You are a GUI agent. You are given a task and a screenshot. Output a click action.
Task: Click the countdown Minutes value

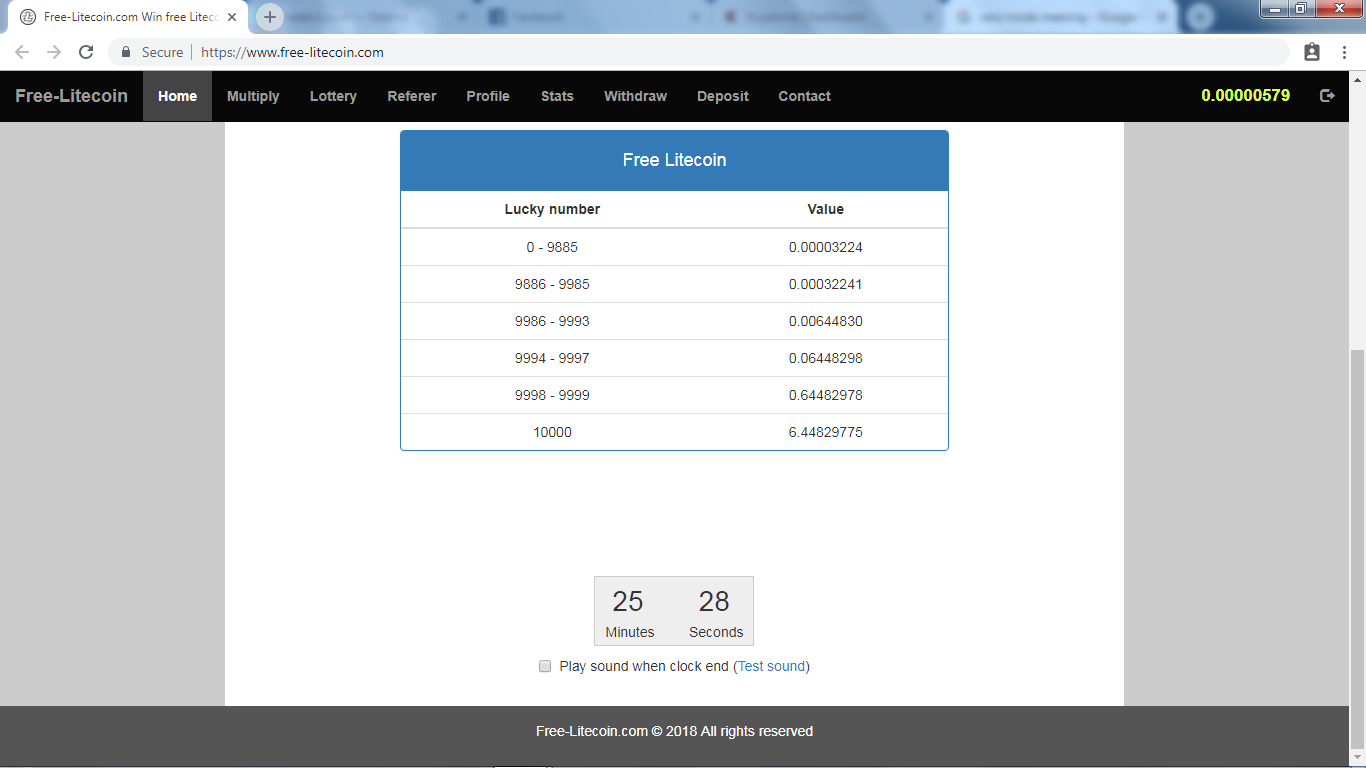click(x=628, y=601)
